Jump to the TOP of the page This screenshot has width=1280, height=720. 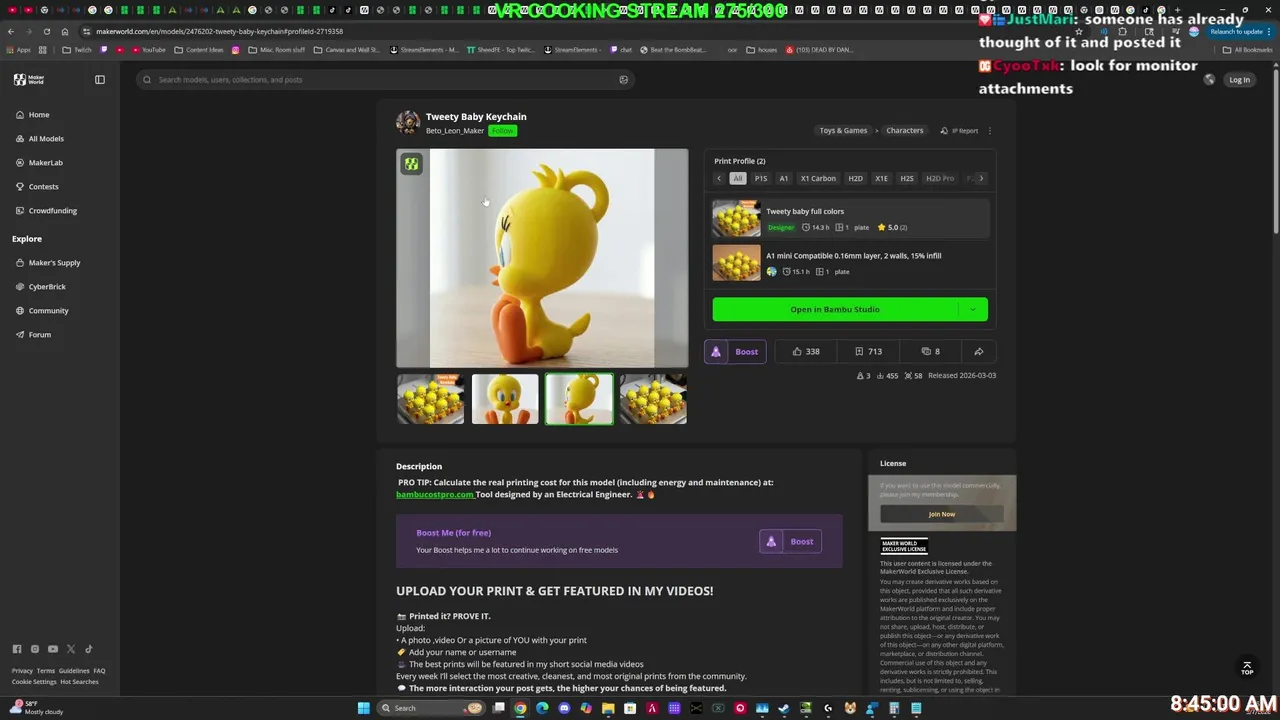[1247, 667]
